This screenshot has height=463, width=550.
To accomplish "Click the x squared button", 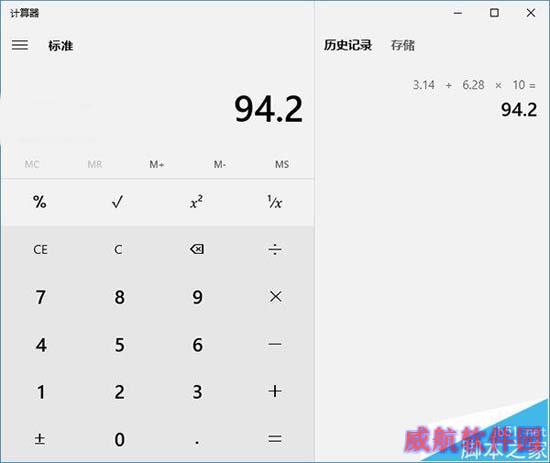I will (196, 202).
